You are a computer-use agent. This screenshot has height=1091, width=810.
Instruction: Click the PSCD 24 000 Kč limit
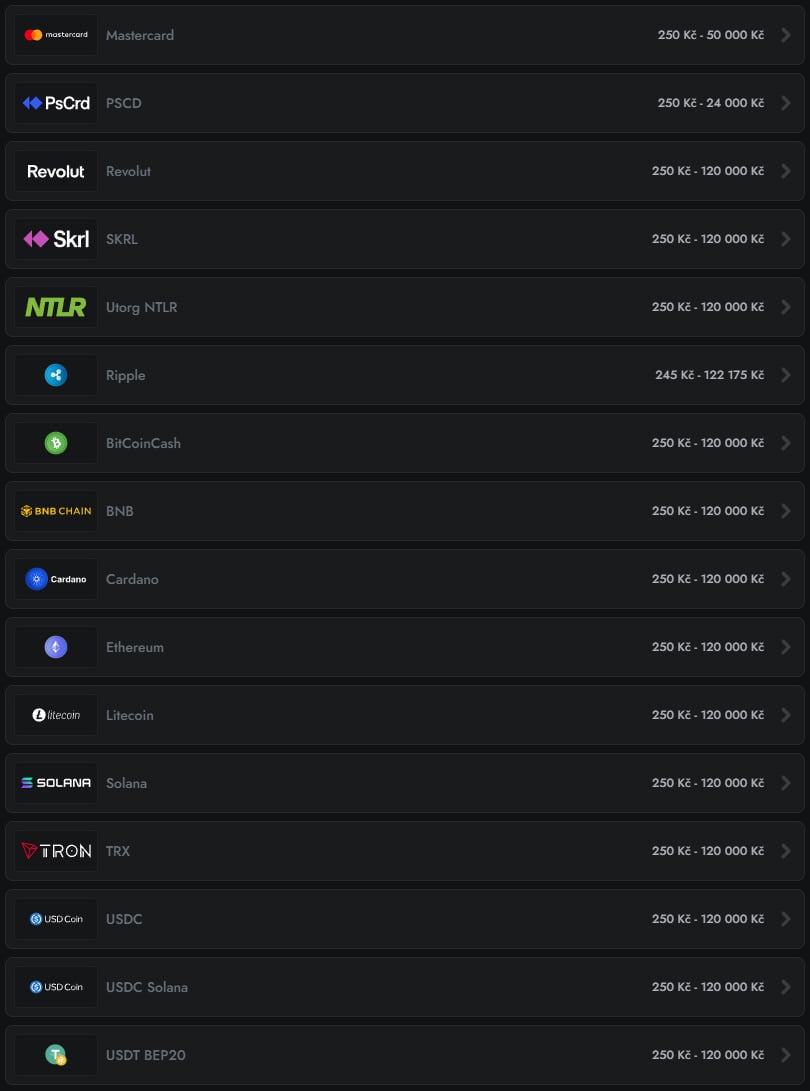pyautogui.click(x=710, y=103)
